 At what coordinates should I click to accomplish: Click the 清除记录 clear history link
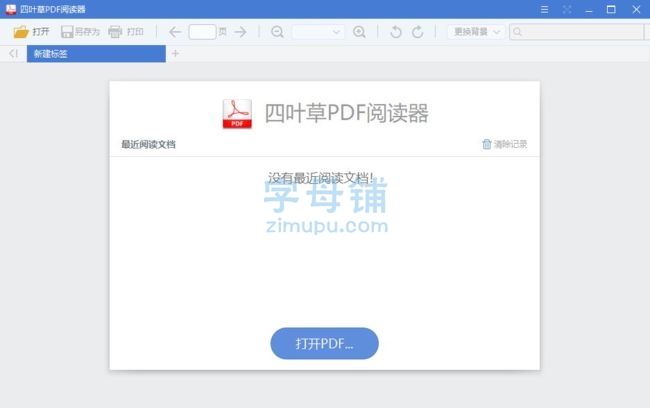pos(504,144)
